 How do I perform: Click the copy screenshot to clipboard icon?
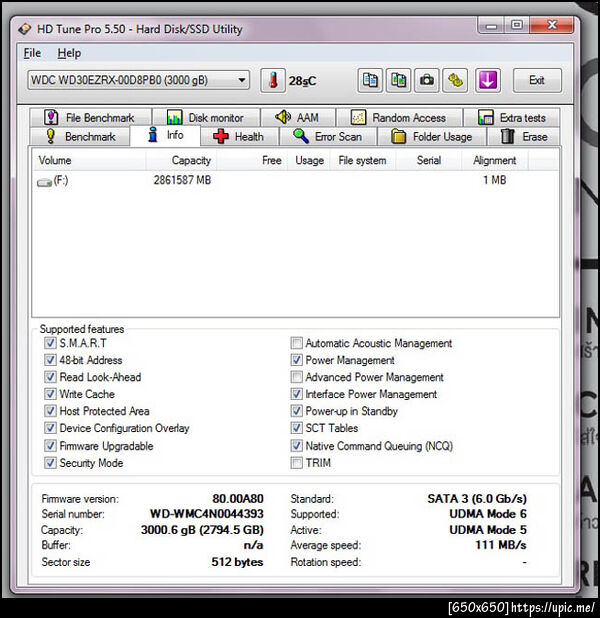pyautogui.click(x=398, y=80)
